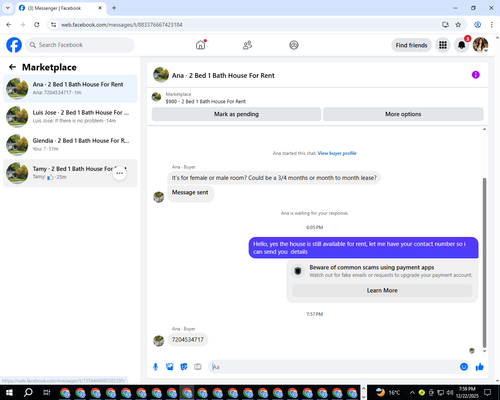Go back using the Marketplace back arrow
Image resolution: width=500 pixels, height=400 pixels.
tap(12, 67)
